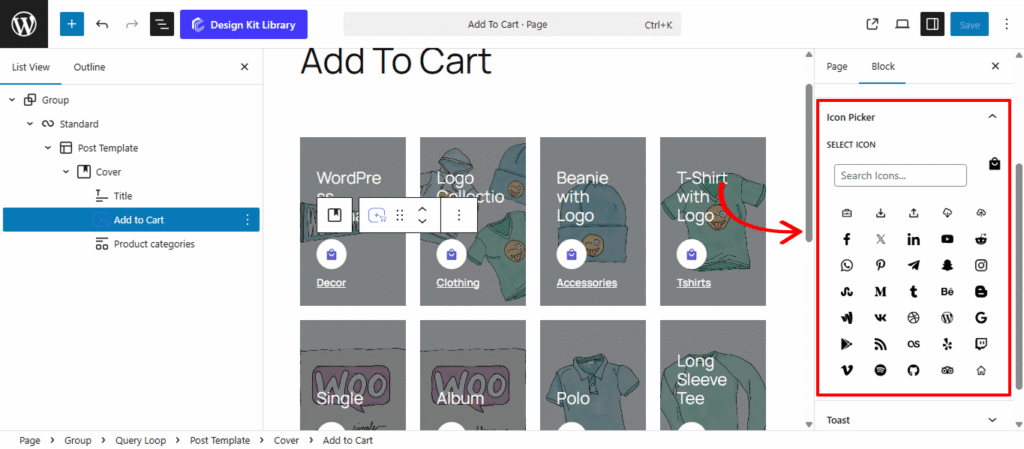Switch to the Outline tab
Viewport: 1024px width, 449px height.
[89, 67]
